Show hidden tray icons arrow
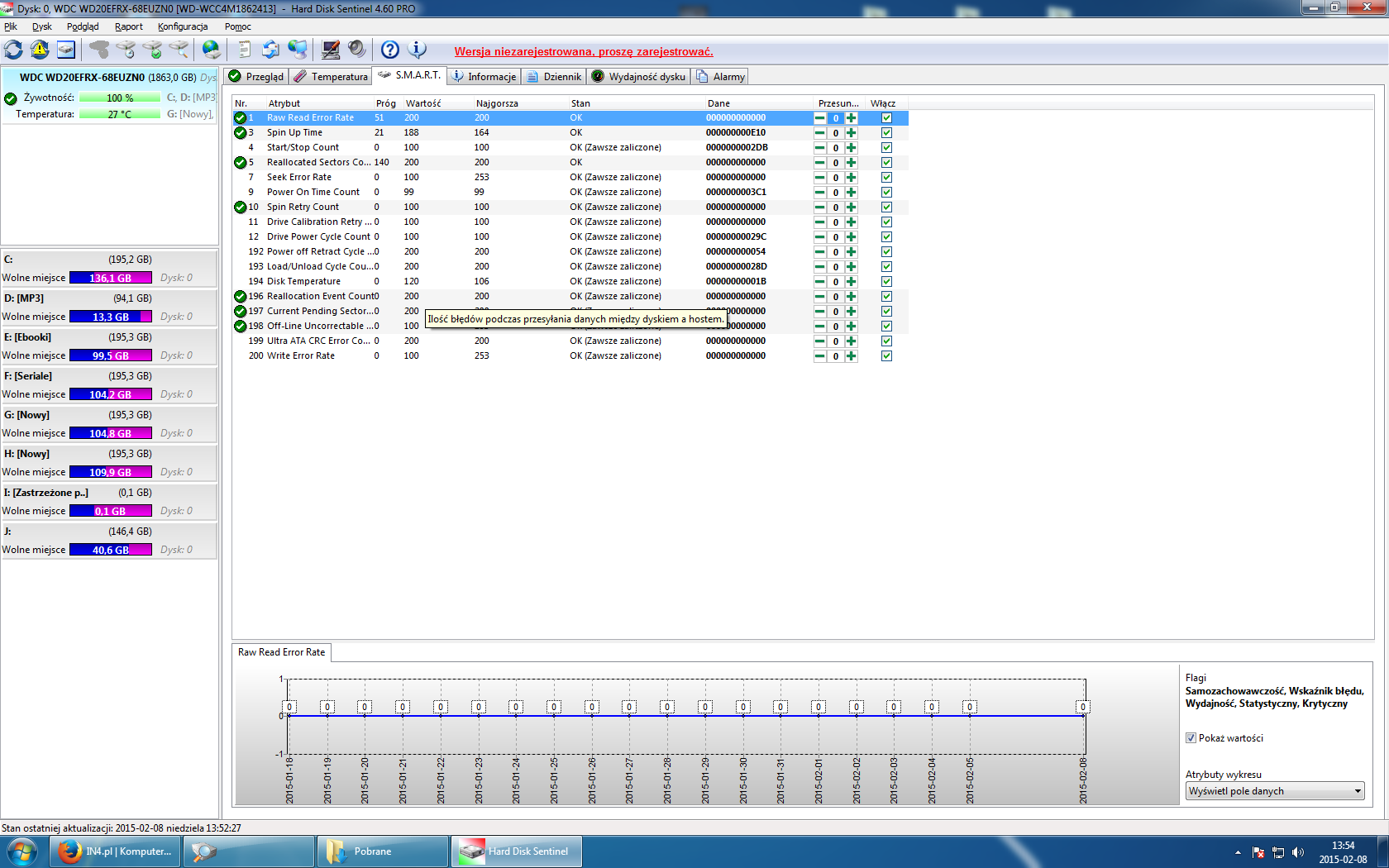This screenshot has width=1389, height=868. tap(1238, 852)
